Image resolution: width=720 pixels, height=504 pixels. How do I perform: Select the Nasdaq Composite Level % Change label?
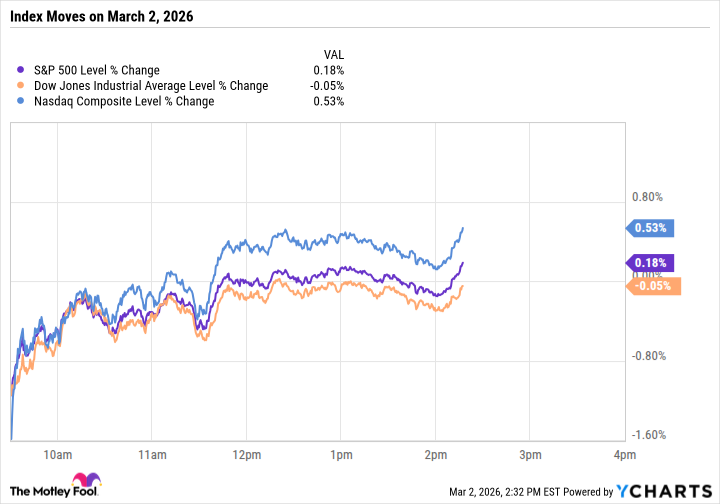(x=124, y=100)
